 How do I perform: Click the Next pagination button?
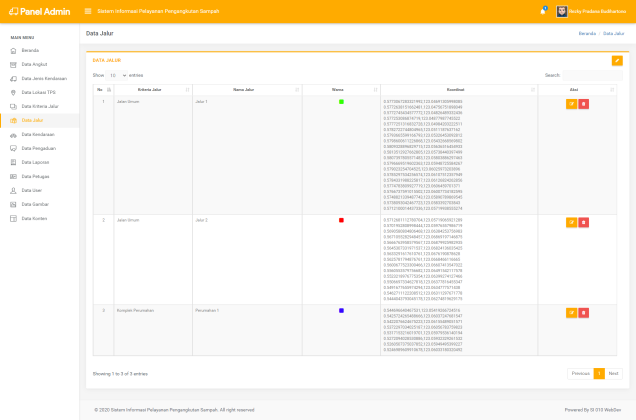(x=614, y=373)
